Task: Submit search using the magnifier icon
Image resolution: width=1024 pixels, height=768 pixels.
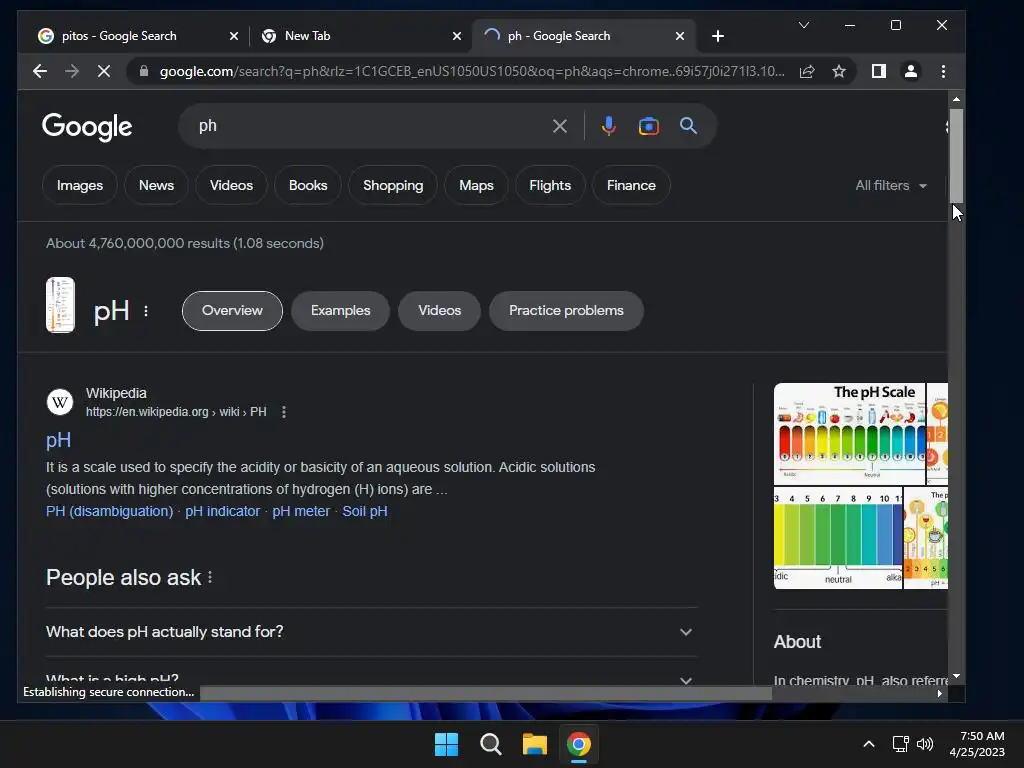Action: tap(688, 126)
